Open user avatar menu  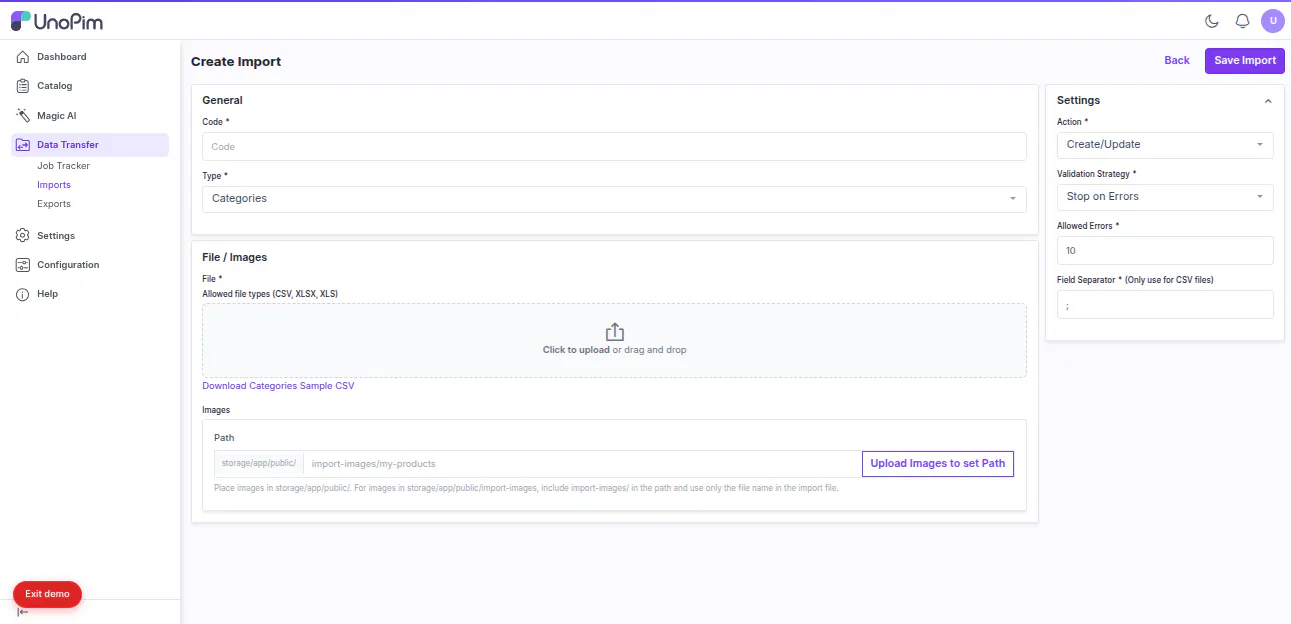(x=1273, y=21)
